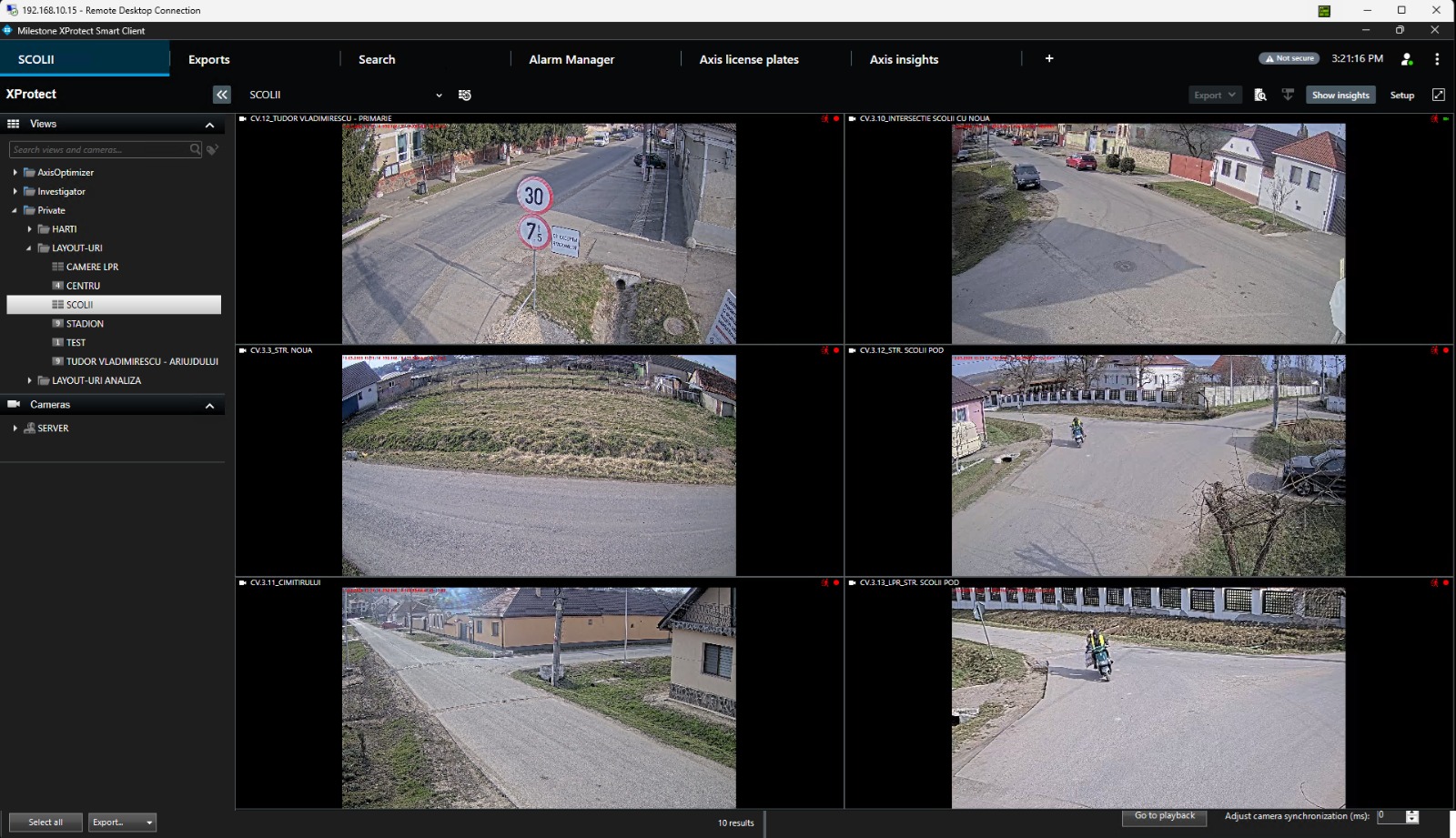Viewport: 1456px width, 838px height.
Task: Switch to full screen mode icon
Action: 1439,95
